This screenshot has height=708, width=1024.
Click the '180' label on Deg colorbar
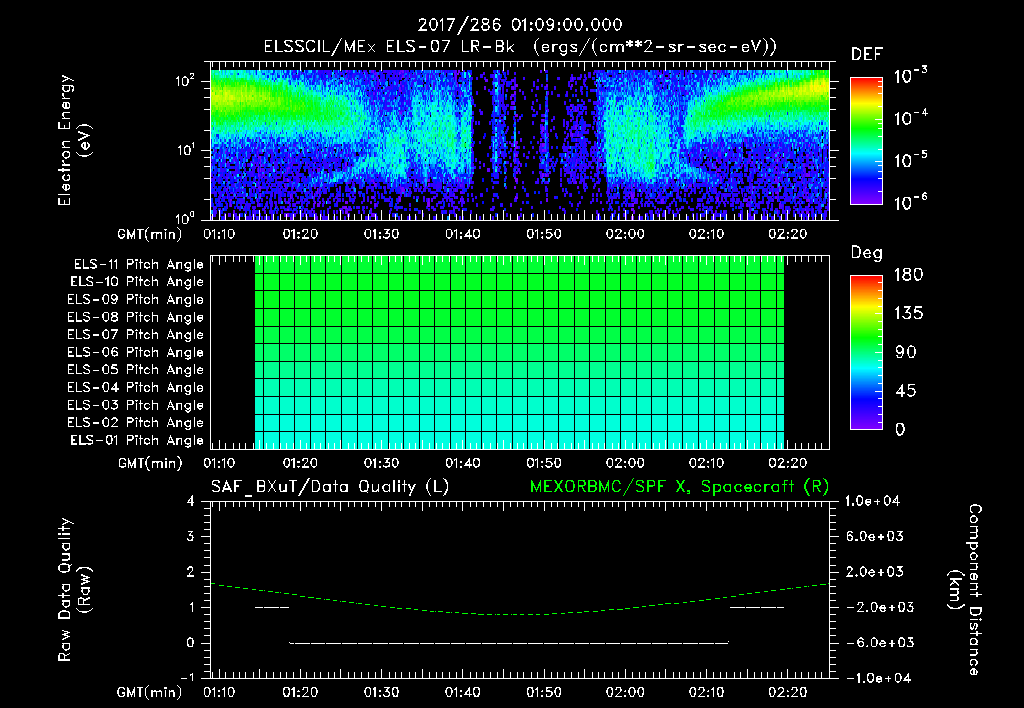[x=909, y=275]
